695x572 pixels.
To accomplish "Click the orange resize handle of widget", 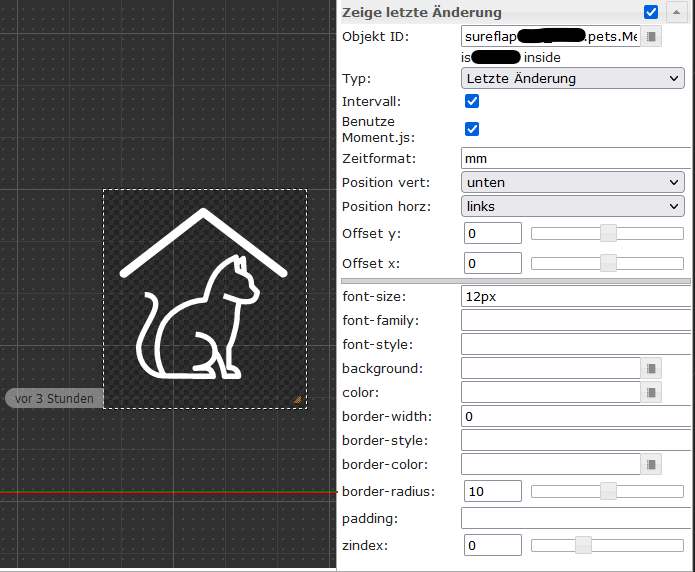I will (297, 399).
